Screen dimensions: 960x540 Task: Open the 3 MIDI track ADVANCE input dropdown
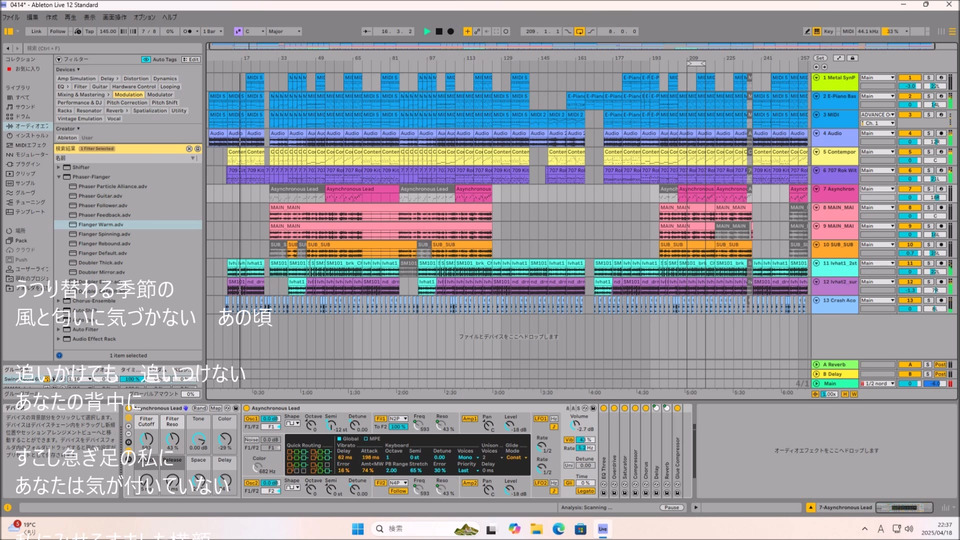click(877, 114)
